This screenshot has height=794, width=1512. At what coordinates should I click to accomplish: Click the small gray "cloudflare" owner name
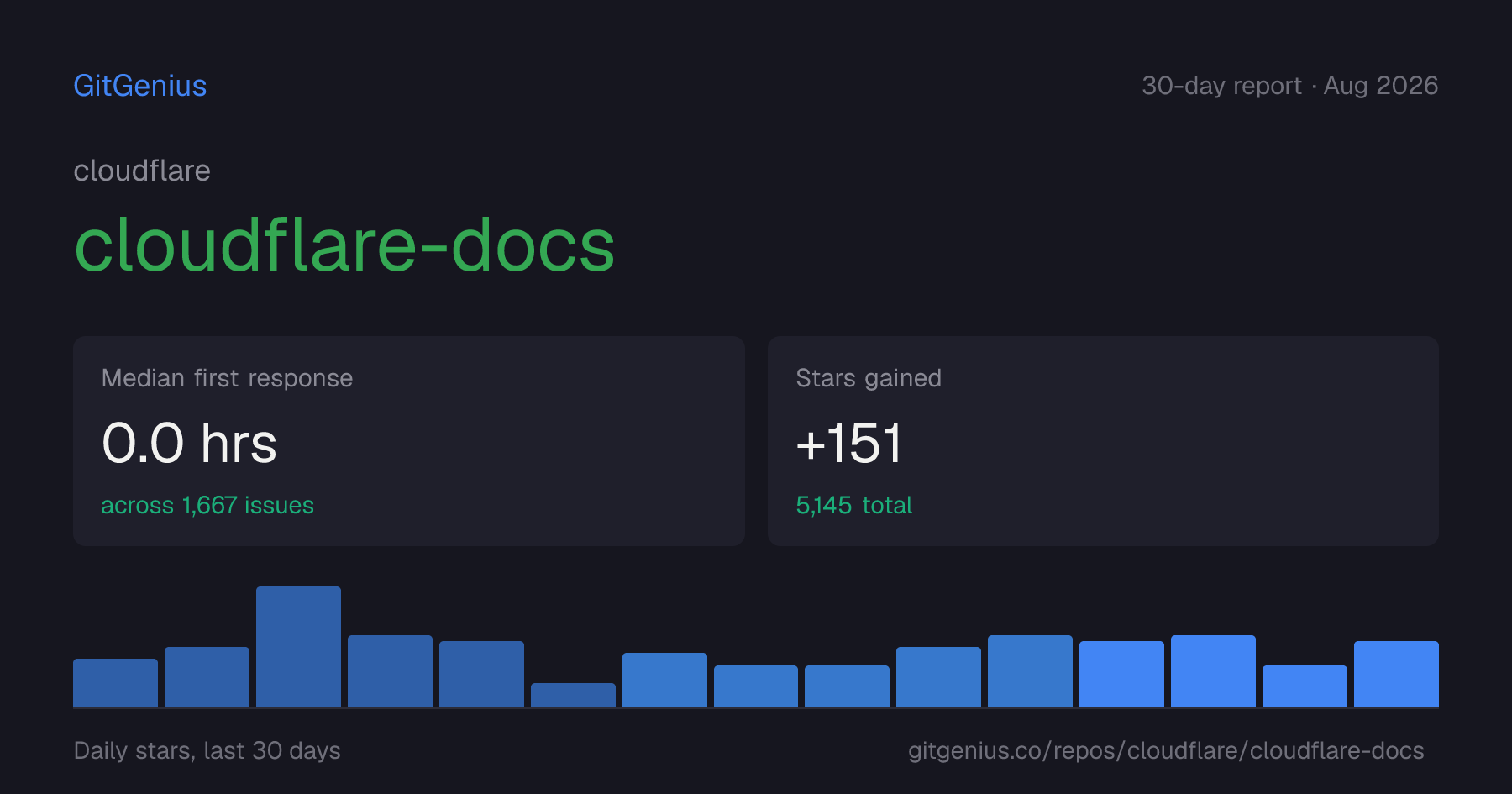tap(142, 171)
